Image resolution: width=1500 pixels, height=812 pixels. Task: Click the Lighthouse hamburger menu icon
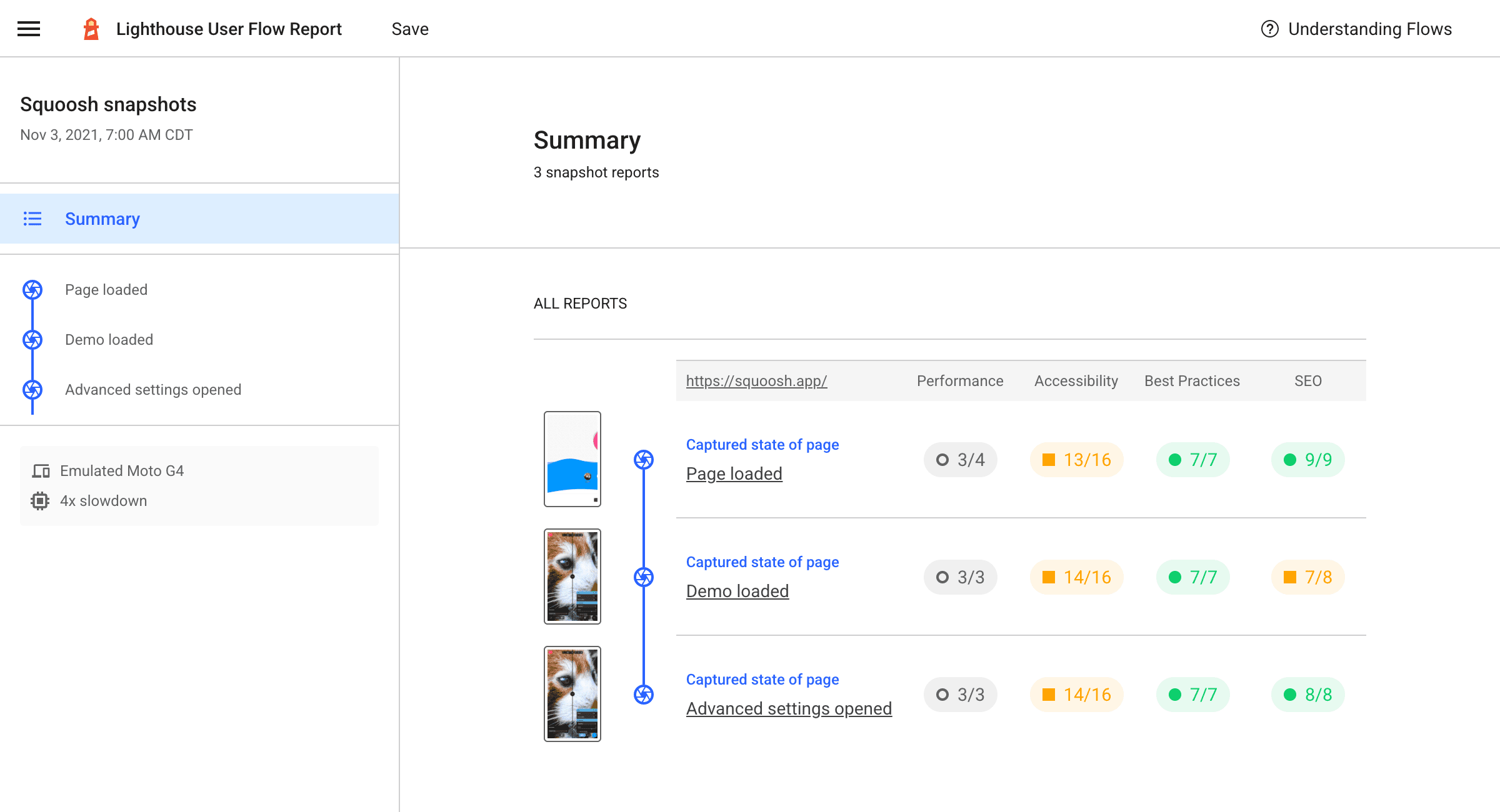[x=29, y=29]
